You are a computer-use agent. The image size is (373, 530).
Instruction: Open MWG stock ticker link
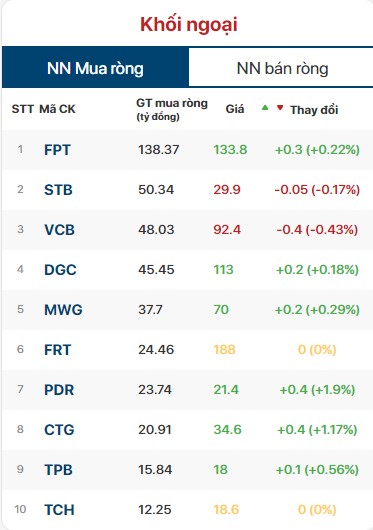point(63,310)
